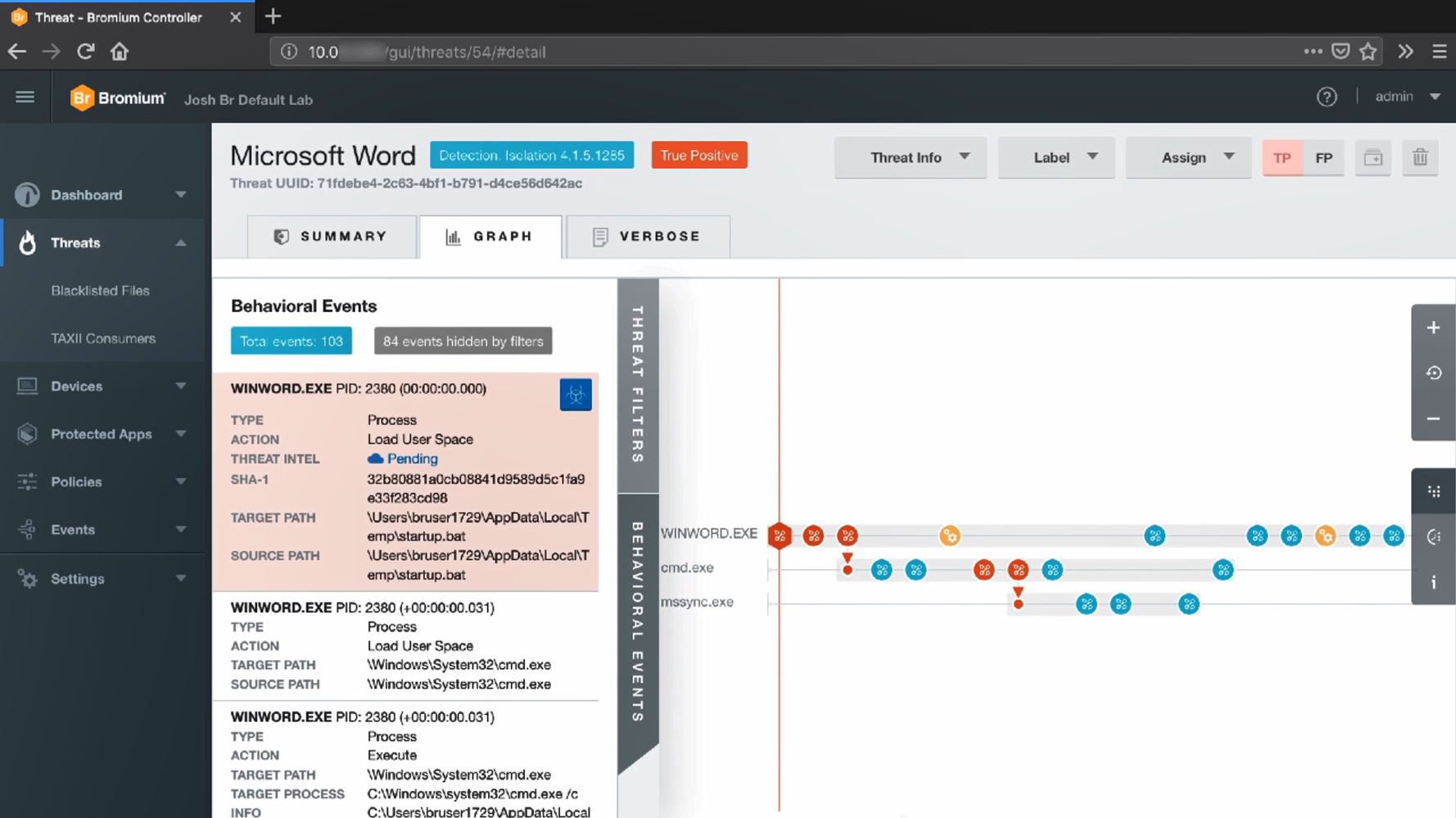Switch to the Summary tab
Viewport: 1456px width, 818px height.
point(332,237)
